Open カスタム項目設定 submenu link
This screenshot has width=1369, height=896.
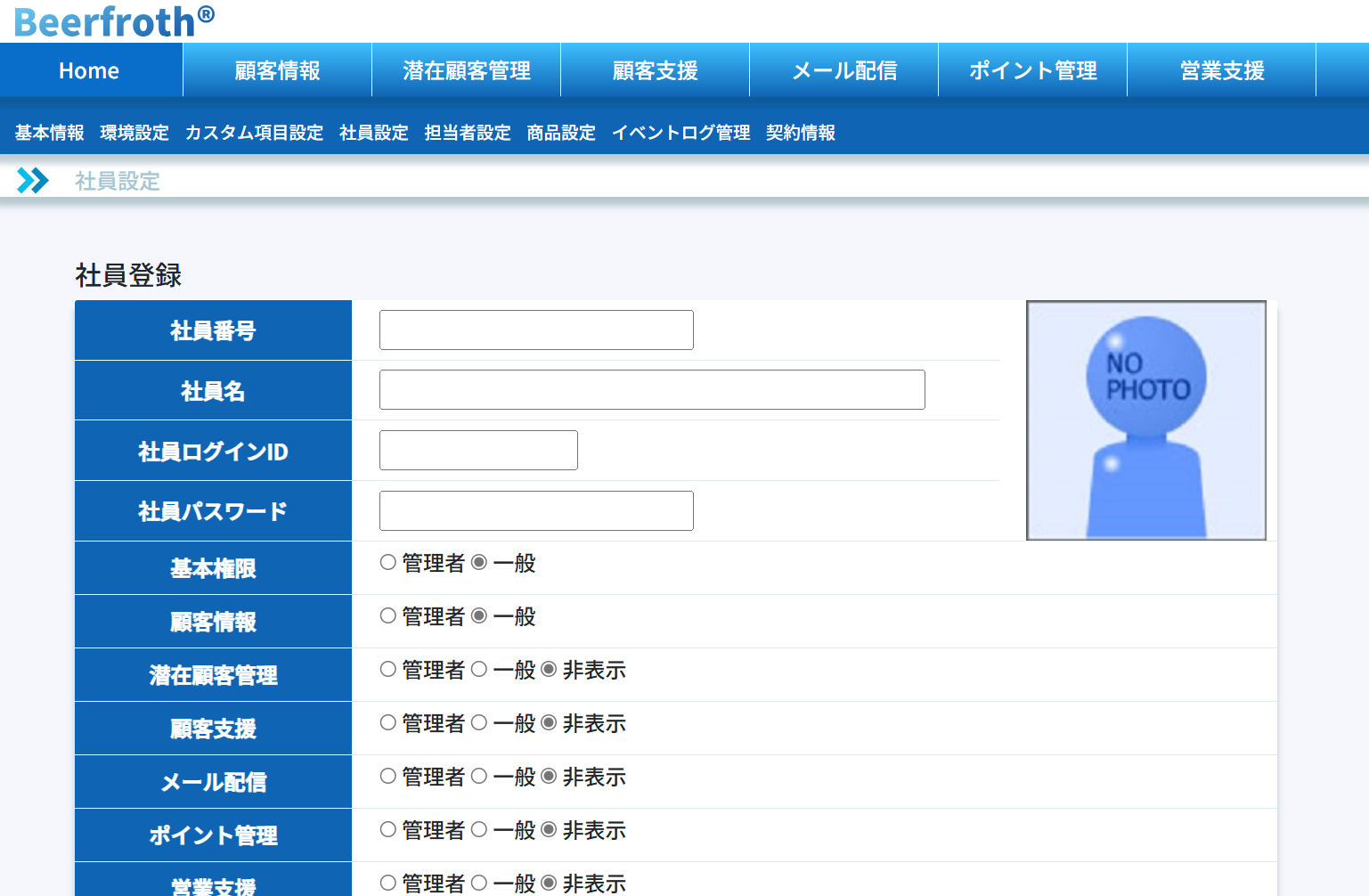(254, 133)
